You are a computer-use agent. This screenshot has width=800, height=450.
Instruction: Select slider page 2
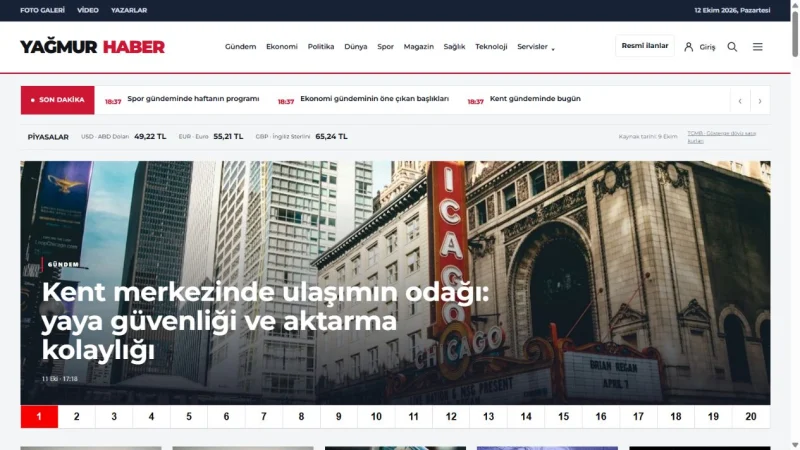[77, 417]
